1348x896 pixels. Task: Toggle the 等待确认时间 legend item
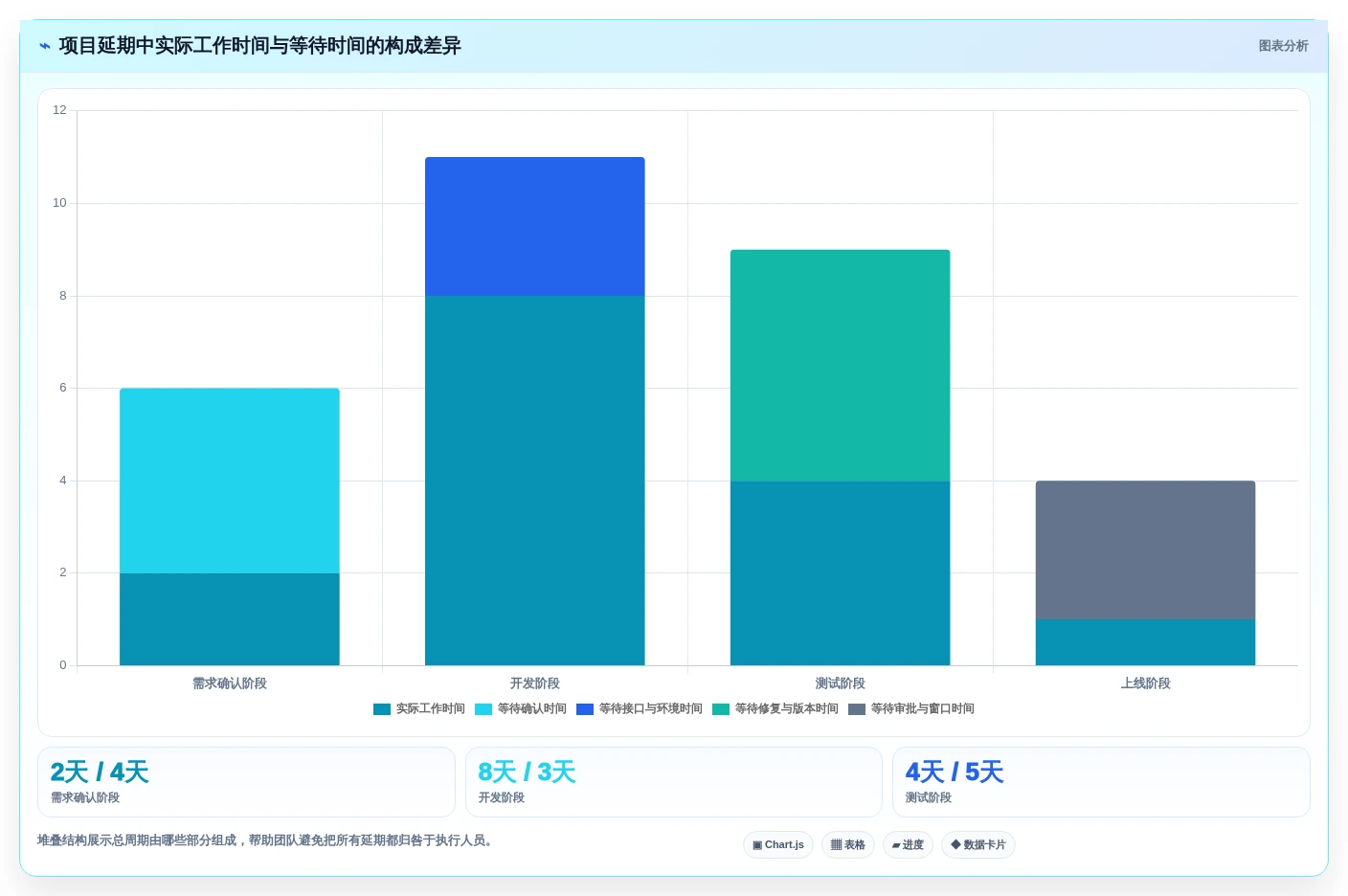521,709
